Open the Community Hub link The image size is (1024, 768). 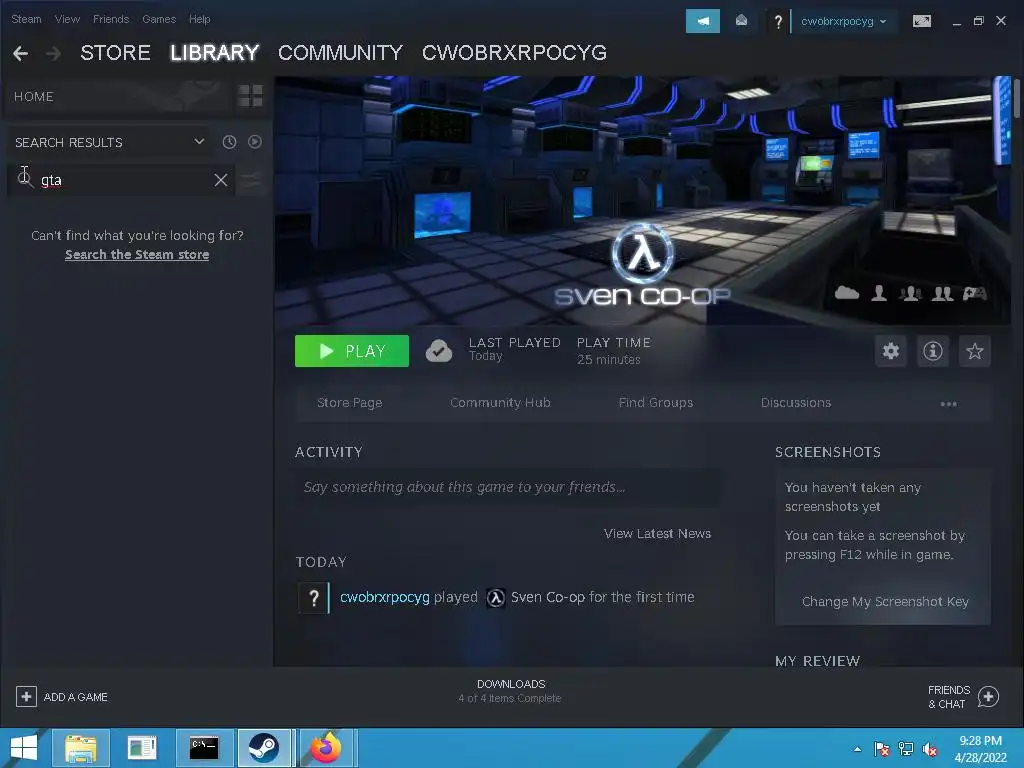pos(500,403)
